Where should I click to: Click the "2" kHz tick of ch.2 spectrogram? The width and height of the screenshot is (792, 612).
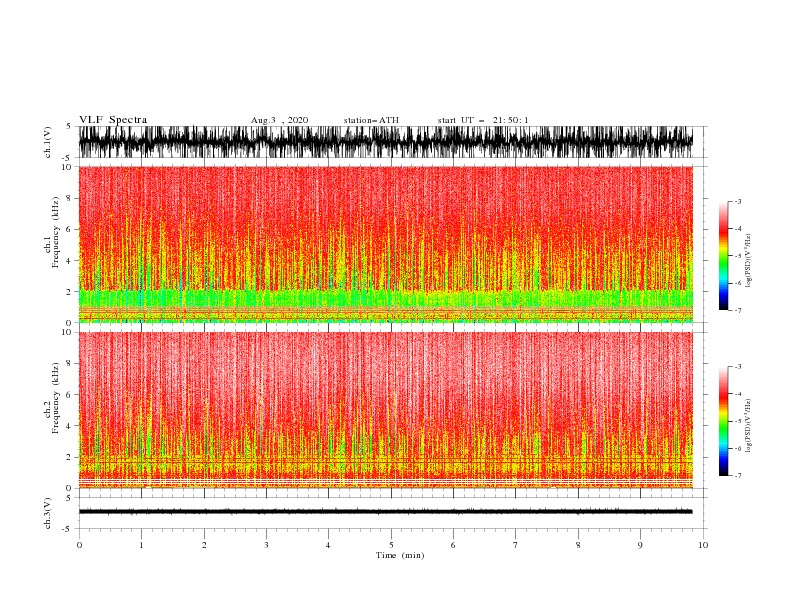[70, 457]
